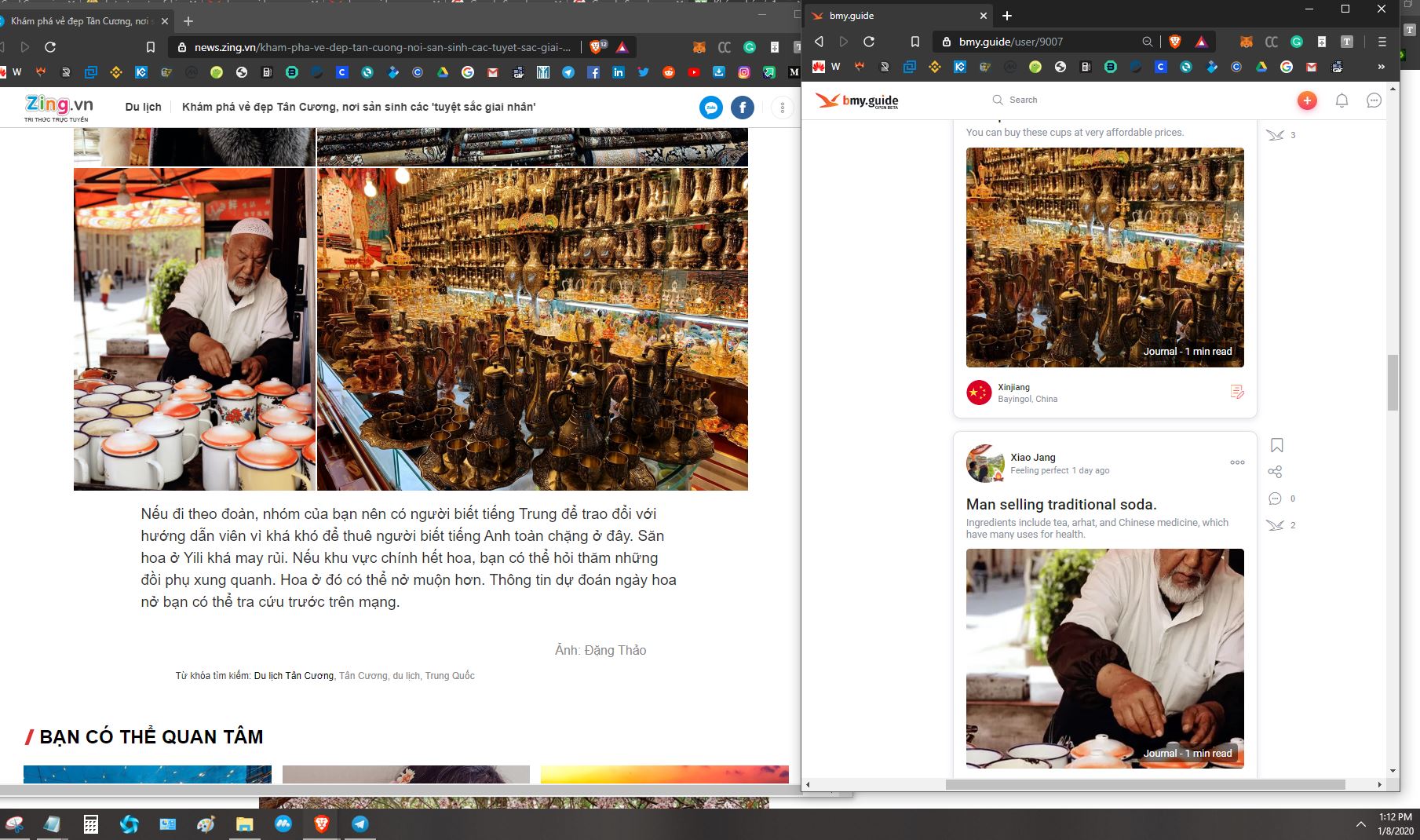
Task: Open comments on traditional soda post
Action: click(1275, 499)
